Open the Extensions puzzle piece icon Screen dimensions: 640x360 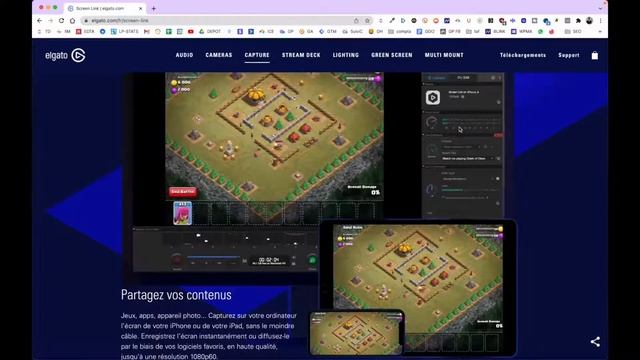pyautogui.click(x=578, y=20)
